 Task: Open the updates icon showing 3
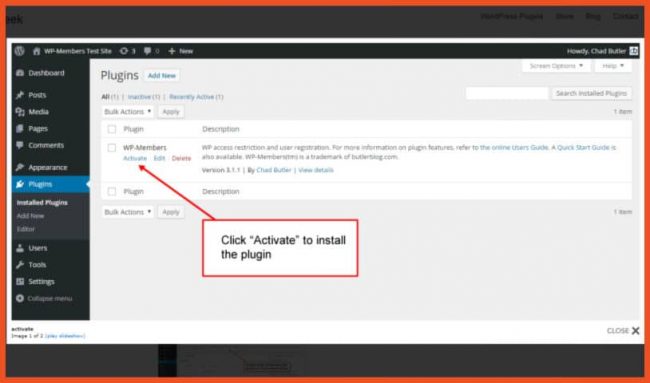[124, 51]
